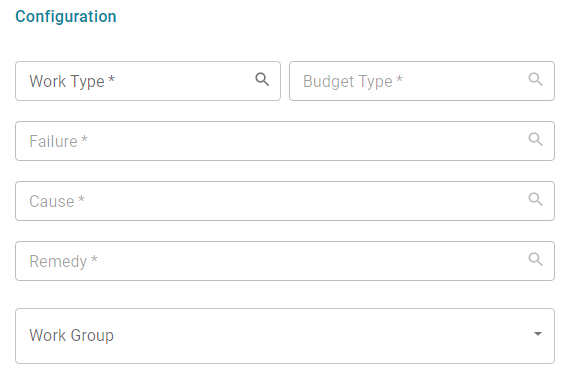Focus the Failure input field

click(x=285, y=141)
